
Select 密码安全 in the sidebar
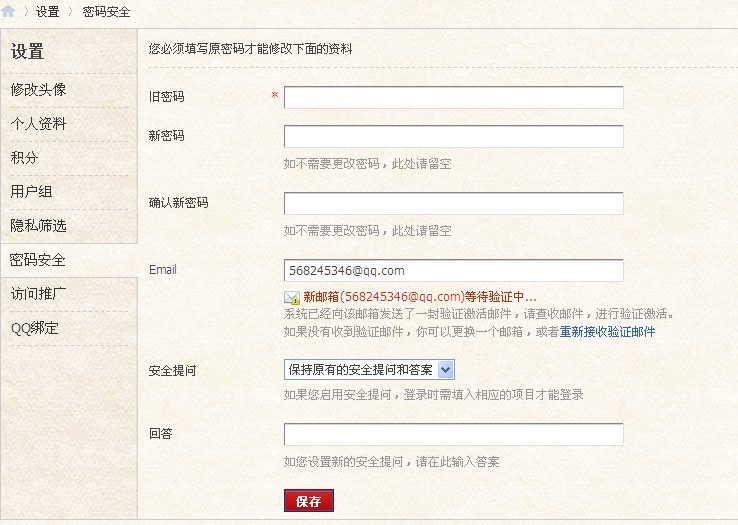click(38, 260)
